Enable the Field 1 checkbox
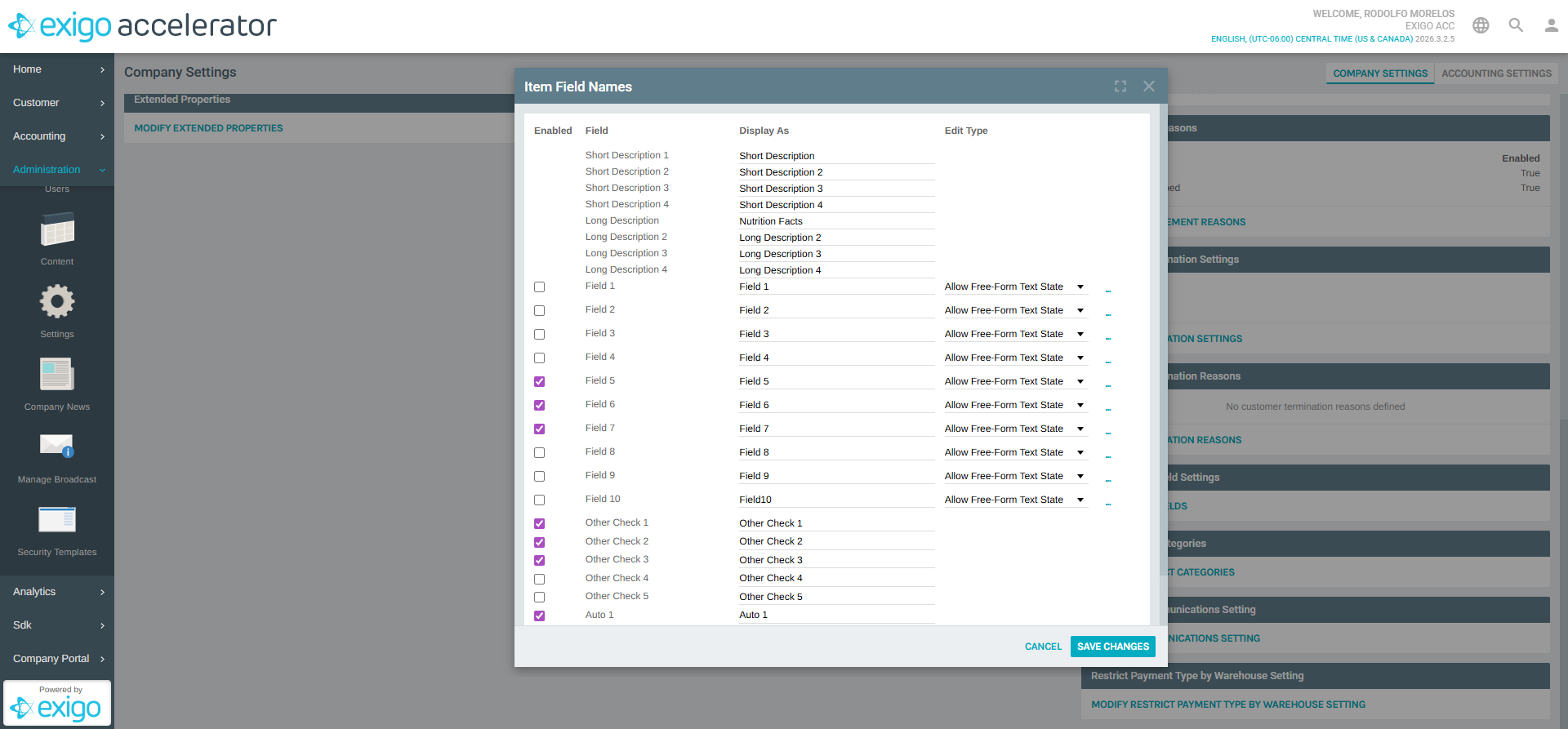Screen dimensions: 1568x729 point(539,287)
